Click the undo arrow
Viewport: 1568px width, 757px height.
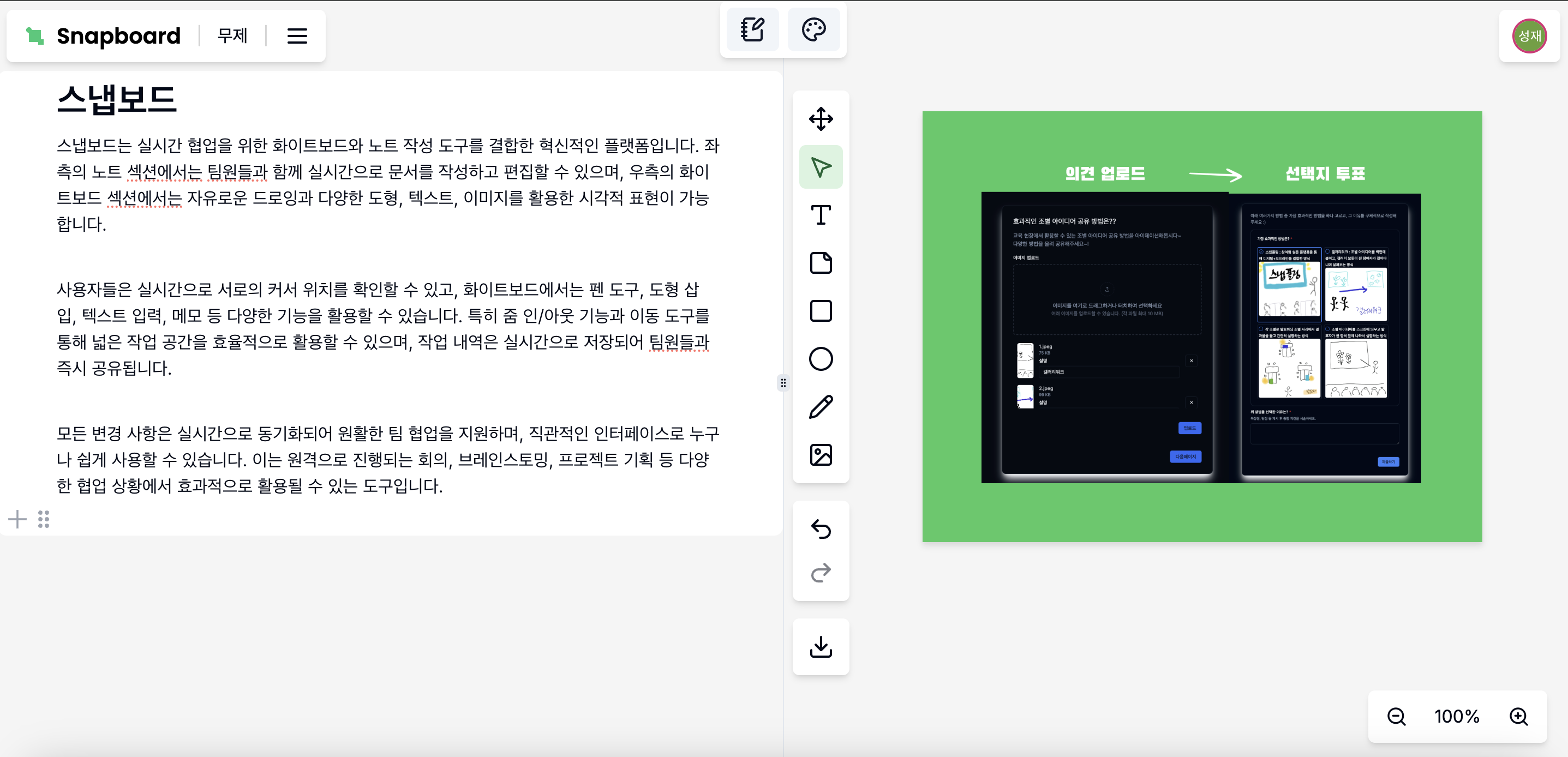(821, 530)
